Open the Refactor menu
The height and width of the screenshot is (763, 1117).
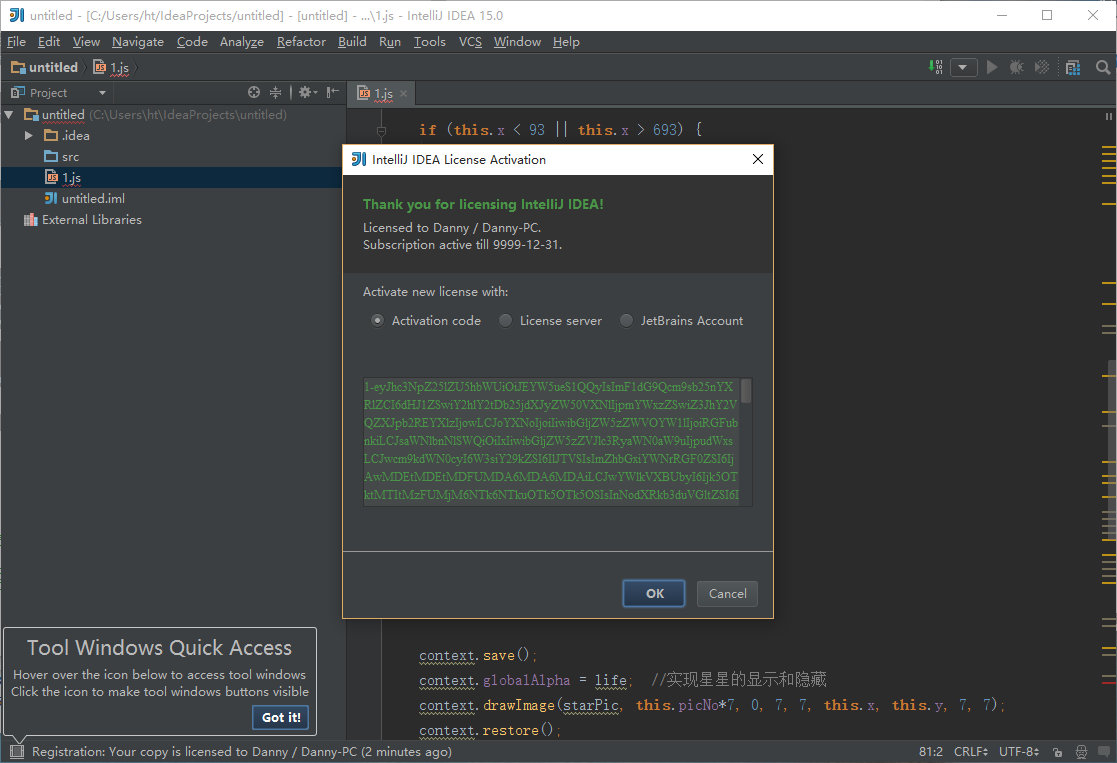point(301,42)
